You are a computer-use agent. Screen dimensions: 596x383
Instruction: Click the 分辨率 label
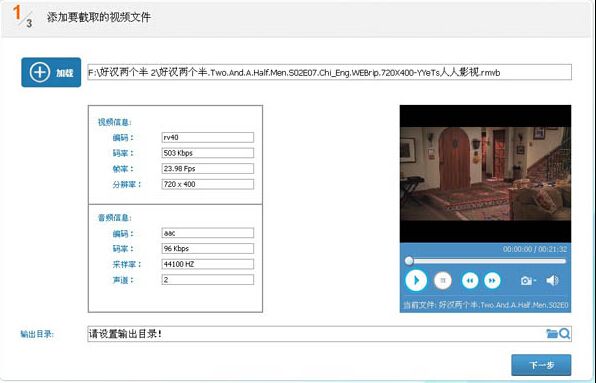(x=127, y=184)
